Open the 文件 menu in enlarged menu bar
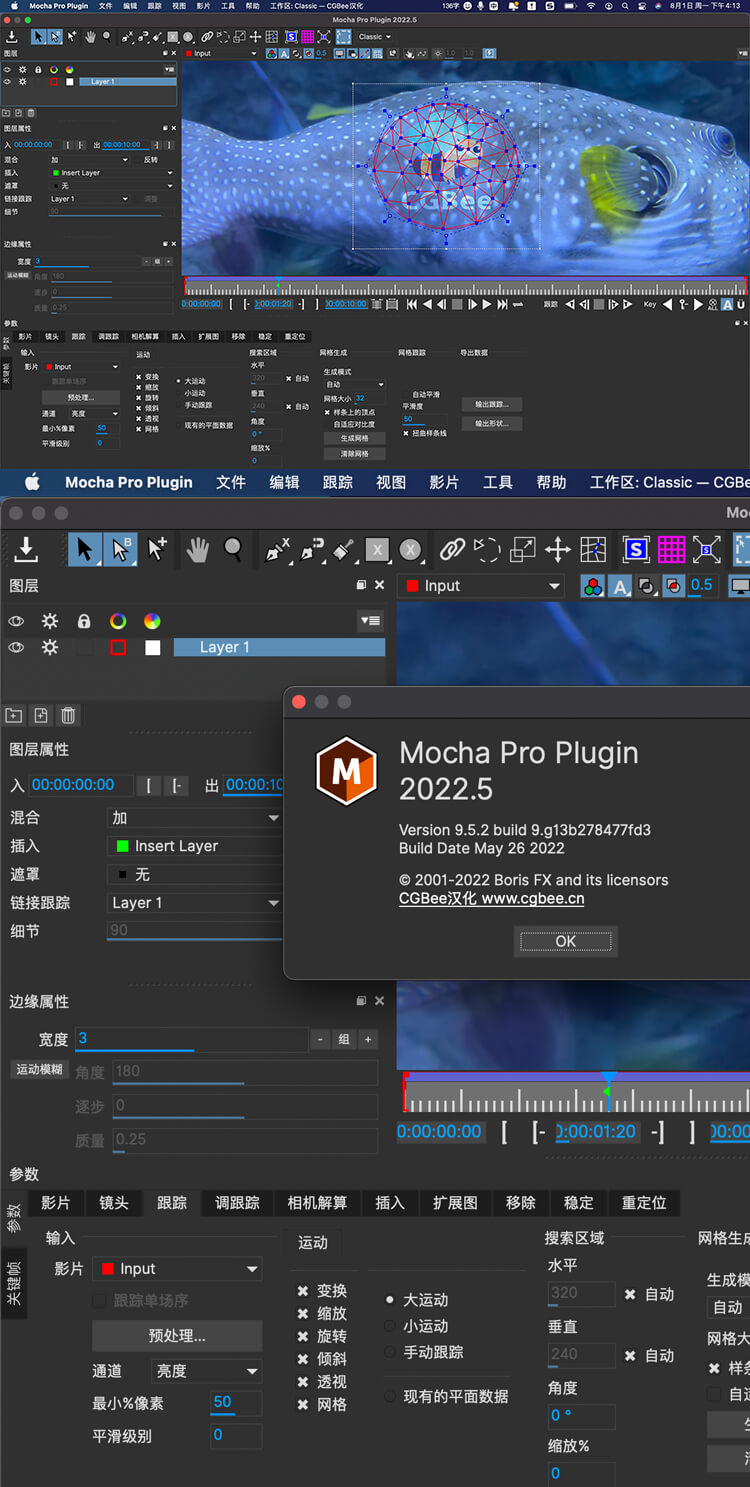The width and height of the screenshot is (750, 1487). point(231,482)
